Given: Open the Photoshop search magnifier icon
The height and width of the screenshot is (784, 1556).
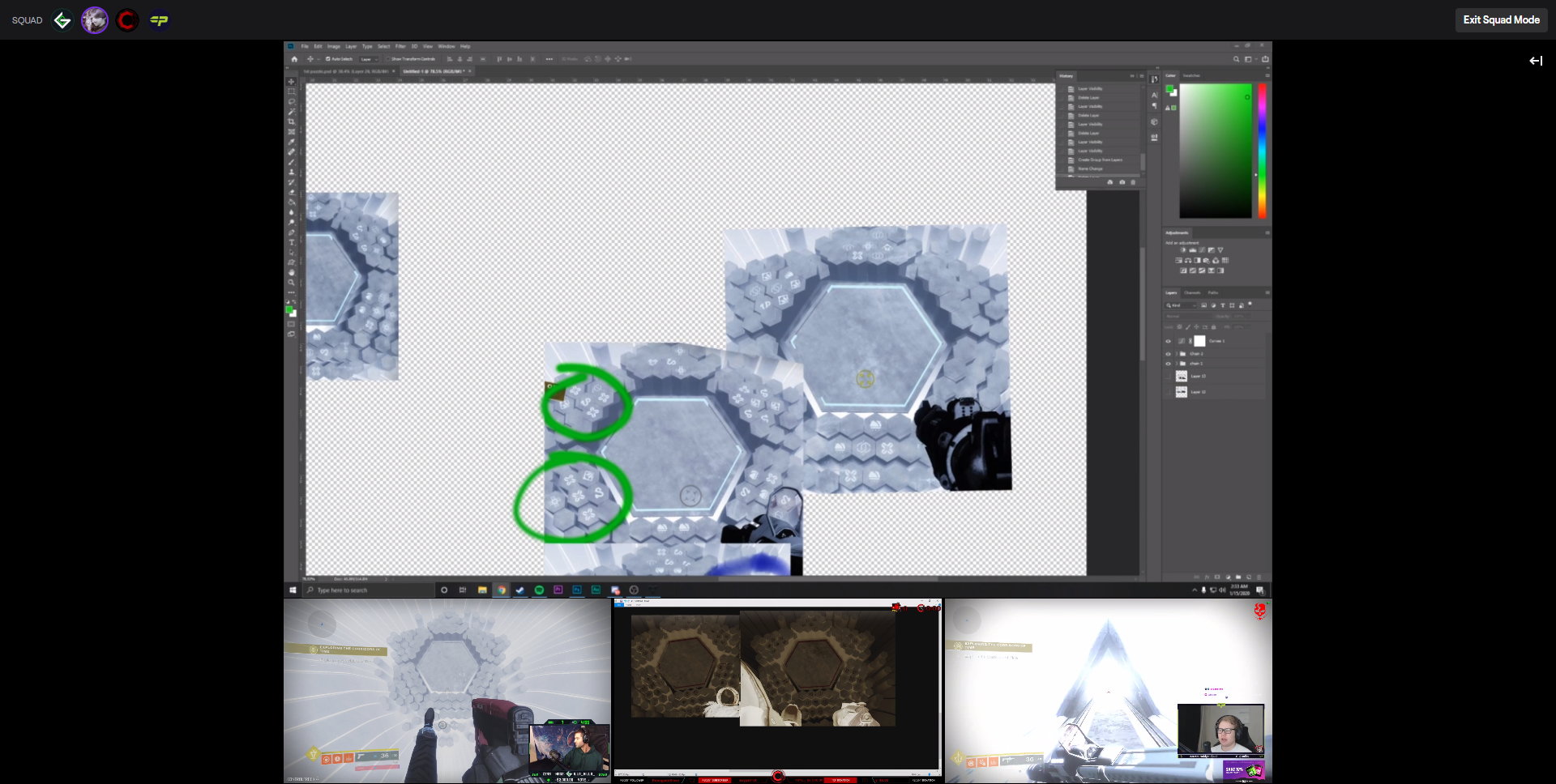Looking at the screenshot, I should point(1236,59).
